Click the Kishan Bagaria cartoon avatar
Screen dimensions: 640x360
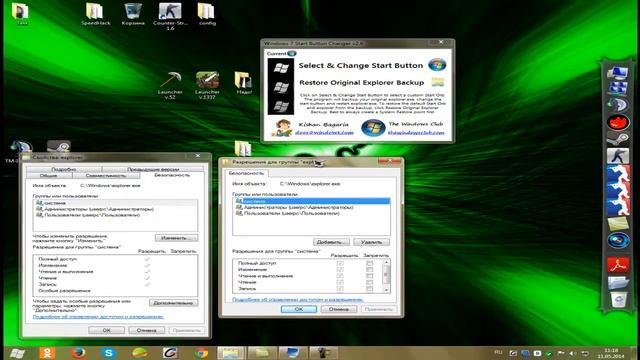pos(282,128)
